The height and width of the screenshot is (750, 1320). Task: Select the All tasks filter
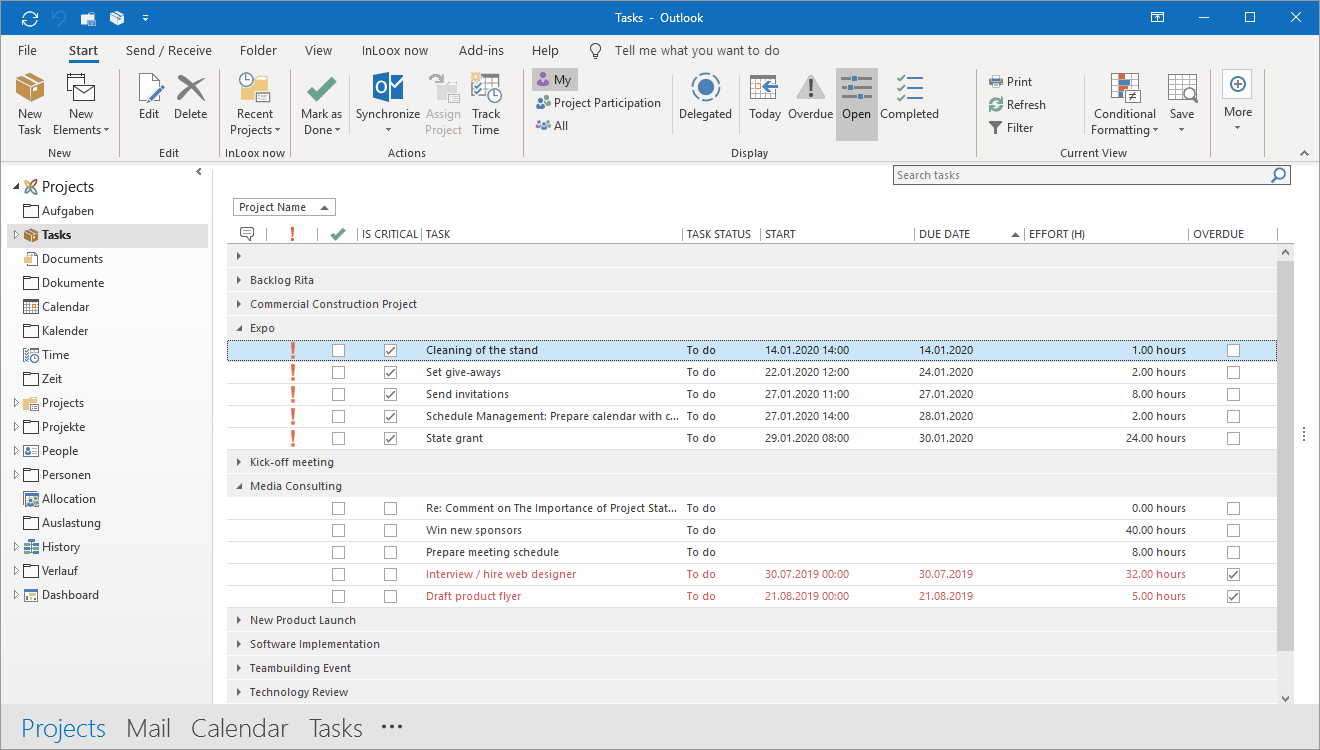[x=552, y=126]
